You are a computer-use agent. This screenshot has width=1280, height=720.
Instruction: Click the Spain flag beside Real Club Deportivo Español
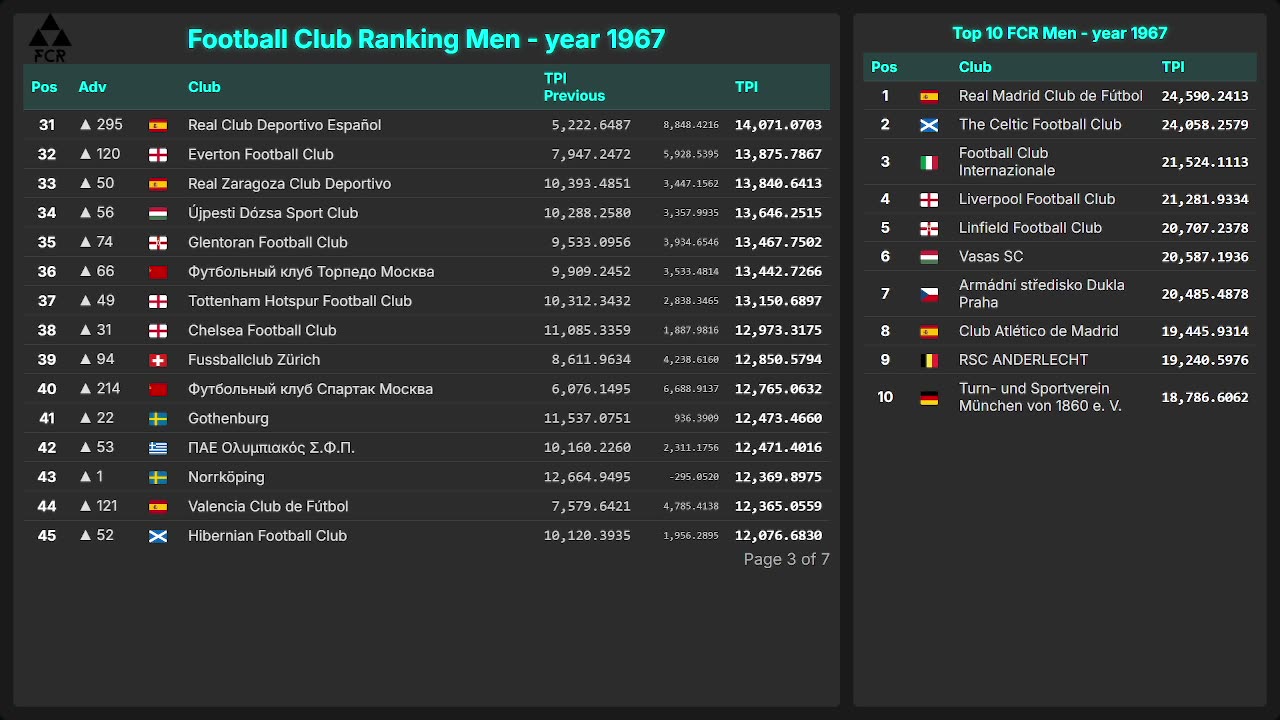(158, 126)
